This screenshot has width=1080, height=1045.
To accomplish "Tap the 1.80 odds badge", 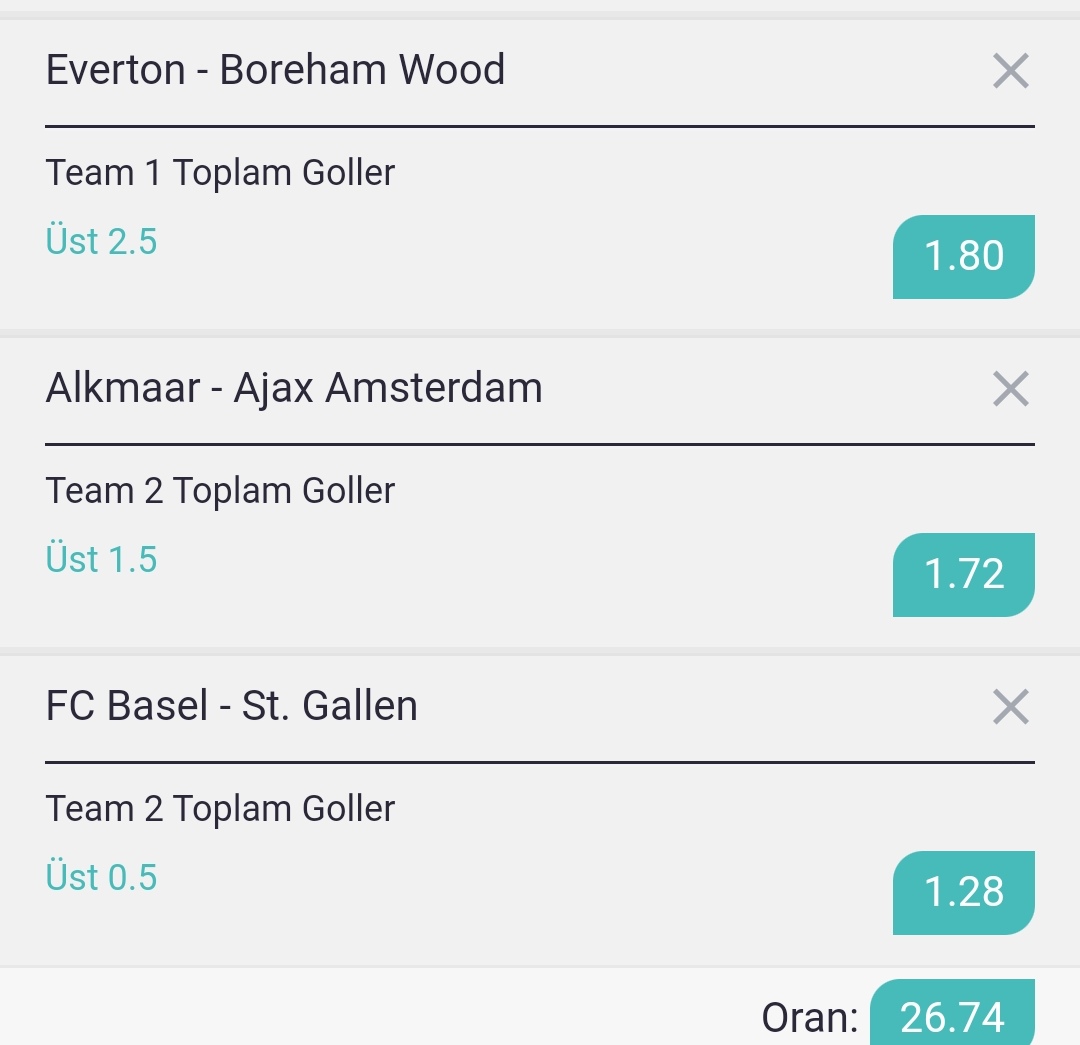I will coord(964,257).
